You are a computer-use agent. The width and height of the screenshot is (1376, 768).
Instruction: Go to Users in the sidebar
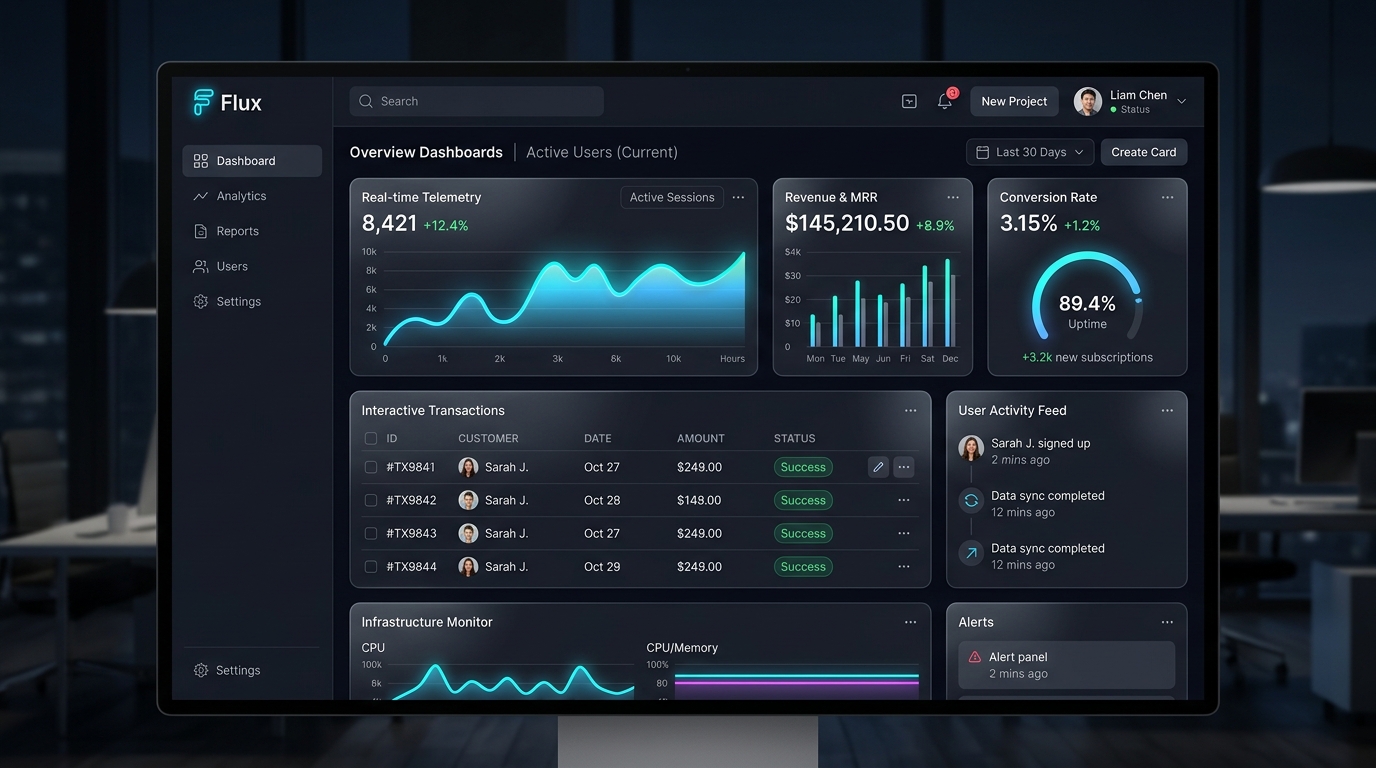click(x=252, y=266)
